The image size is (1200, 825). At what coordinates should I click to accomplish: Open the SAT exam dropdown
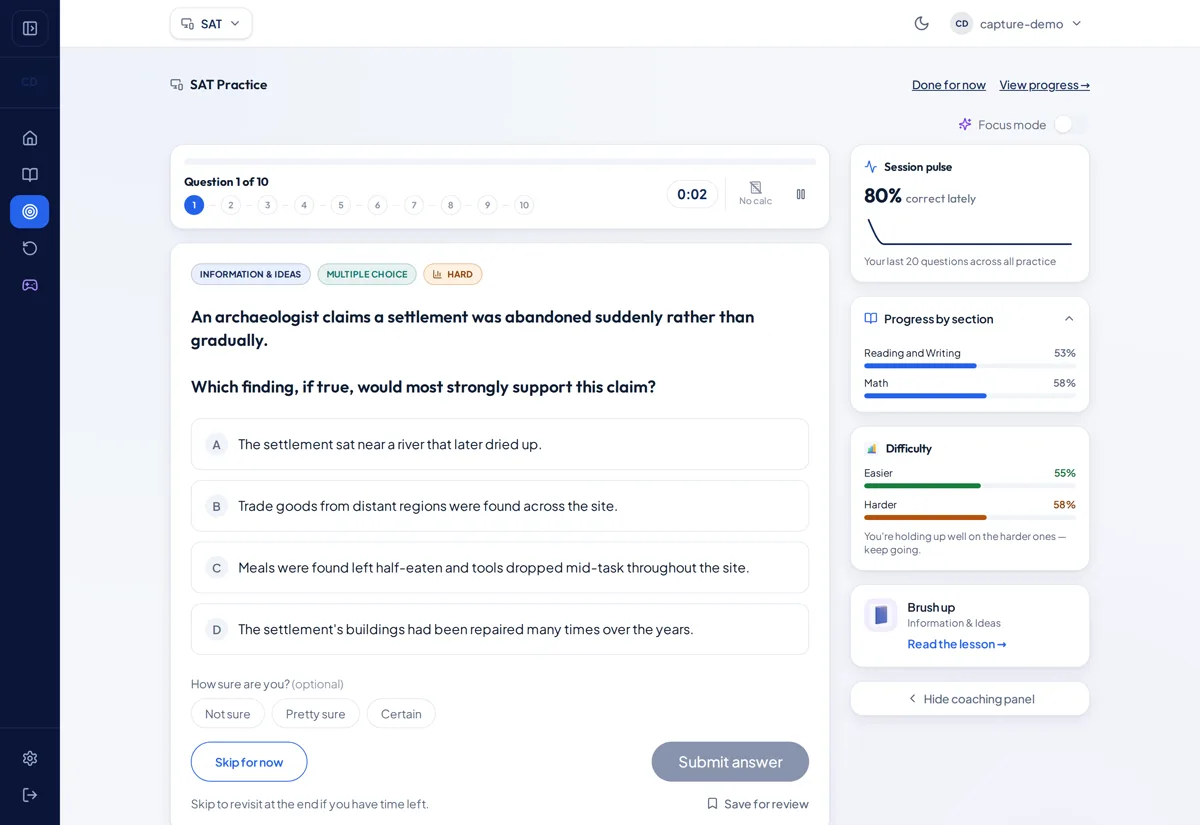click(211, 23)
